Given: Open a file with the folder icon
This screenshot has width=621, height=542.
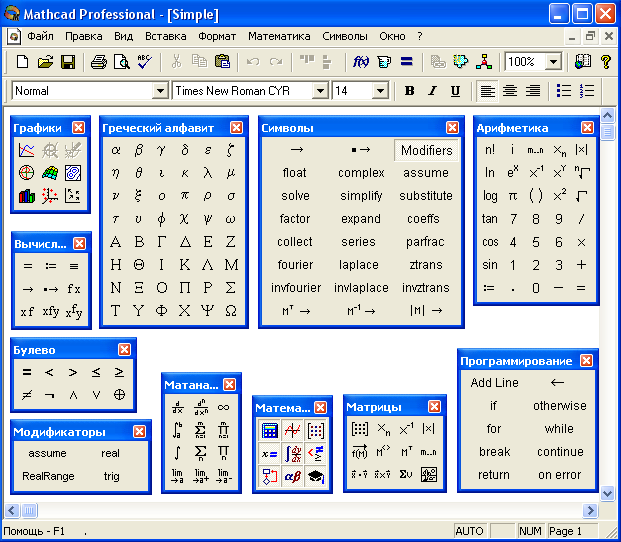Looking at the screenshot, I should pyautogui.click(x=45, y=62).
